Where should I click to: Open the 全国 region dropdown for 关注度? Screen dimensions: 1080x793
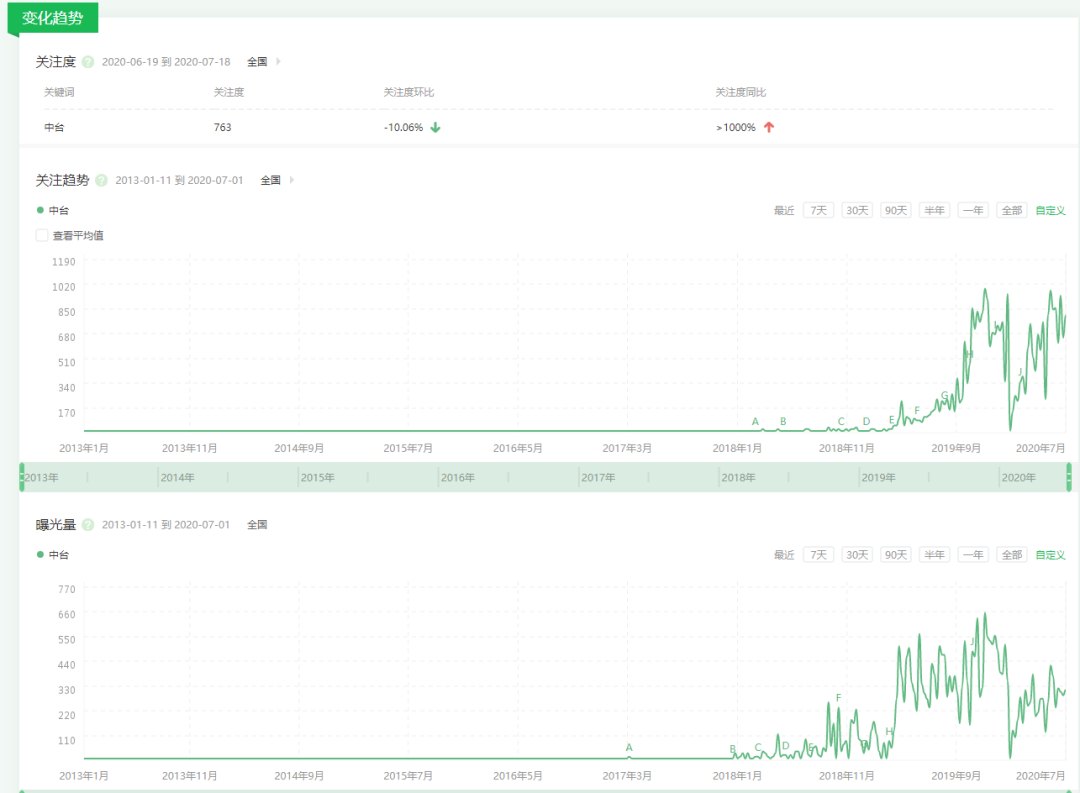coord(257,62)
